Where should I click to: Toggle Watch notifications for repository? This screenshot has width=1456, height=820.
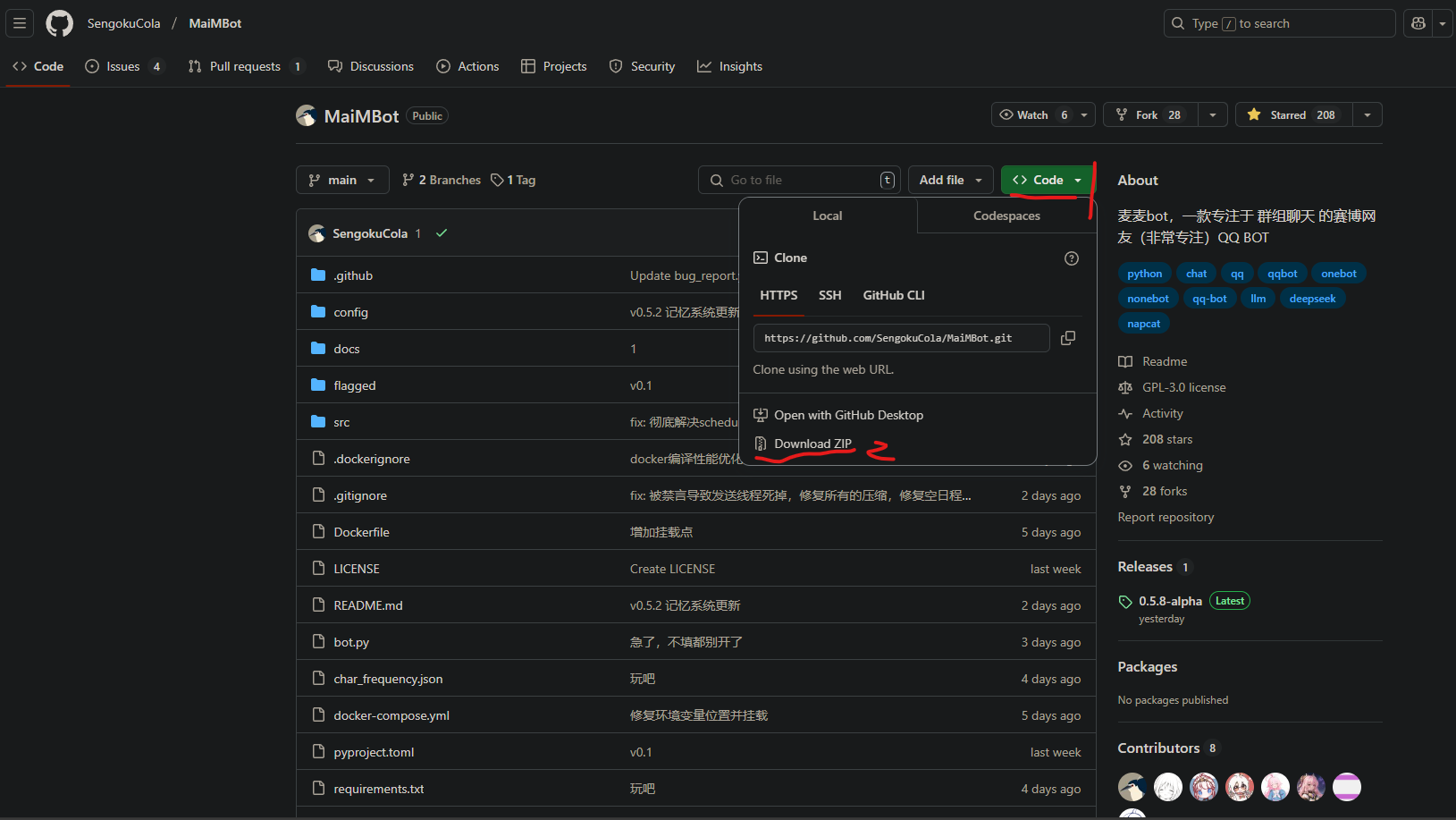(x=1032, y=115)
